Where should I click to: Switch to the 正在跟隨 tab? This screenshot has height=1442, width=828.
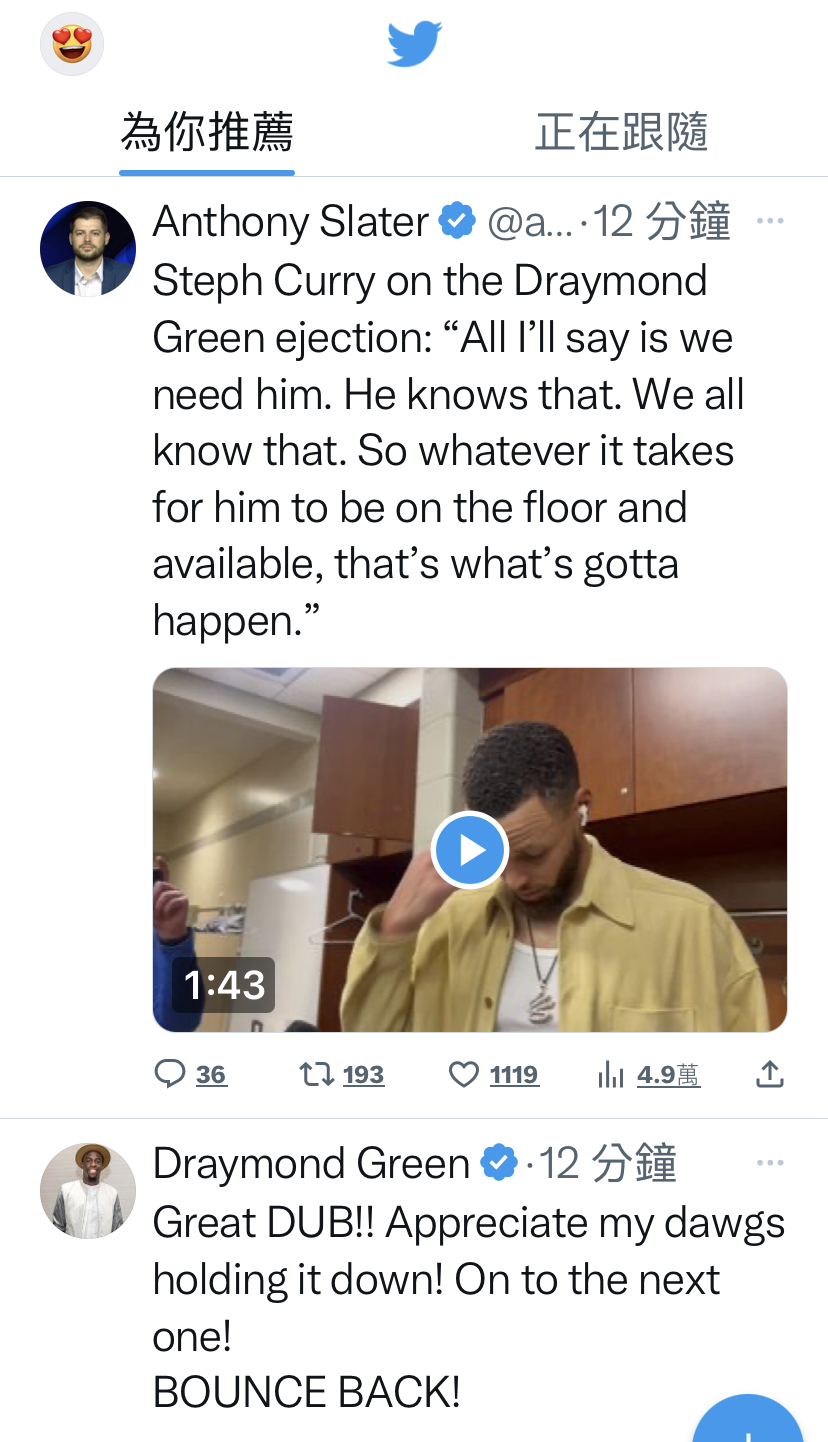coord(621,132)
